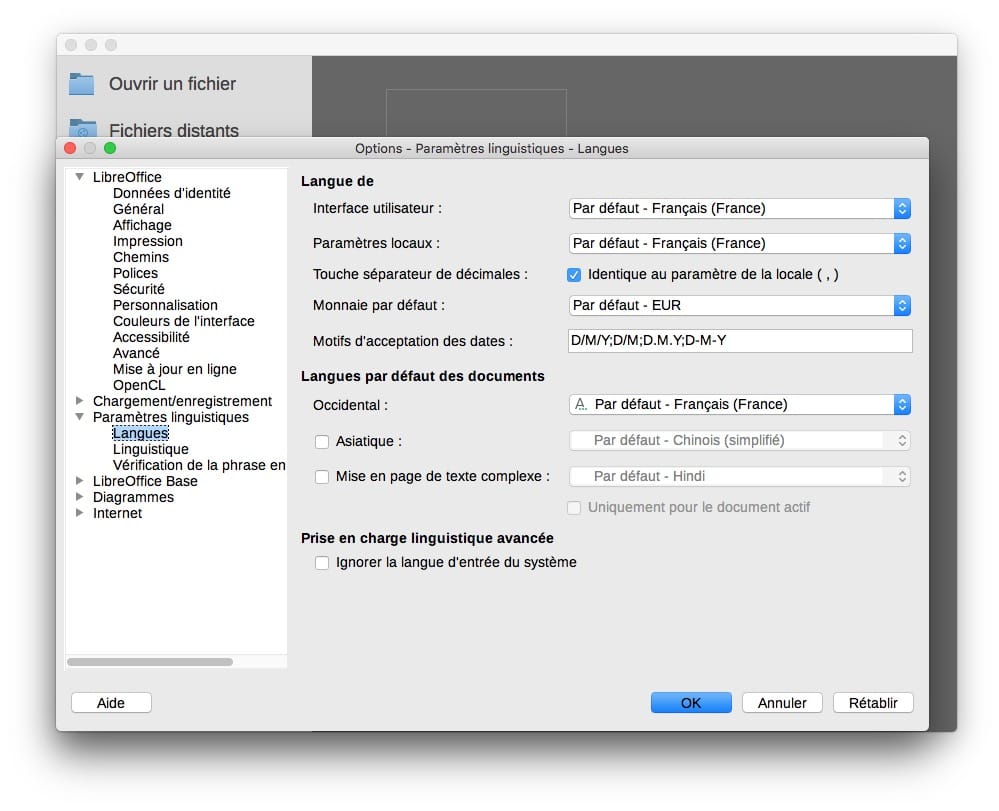Select Internet label in tree
The height and width of the screenshot is (811, 999).
(x=117, y=513)
